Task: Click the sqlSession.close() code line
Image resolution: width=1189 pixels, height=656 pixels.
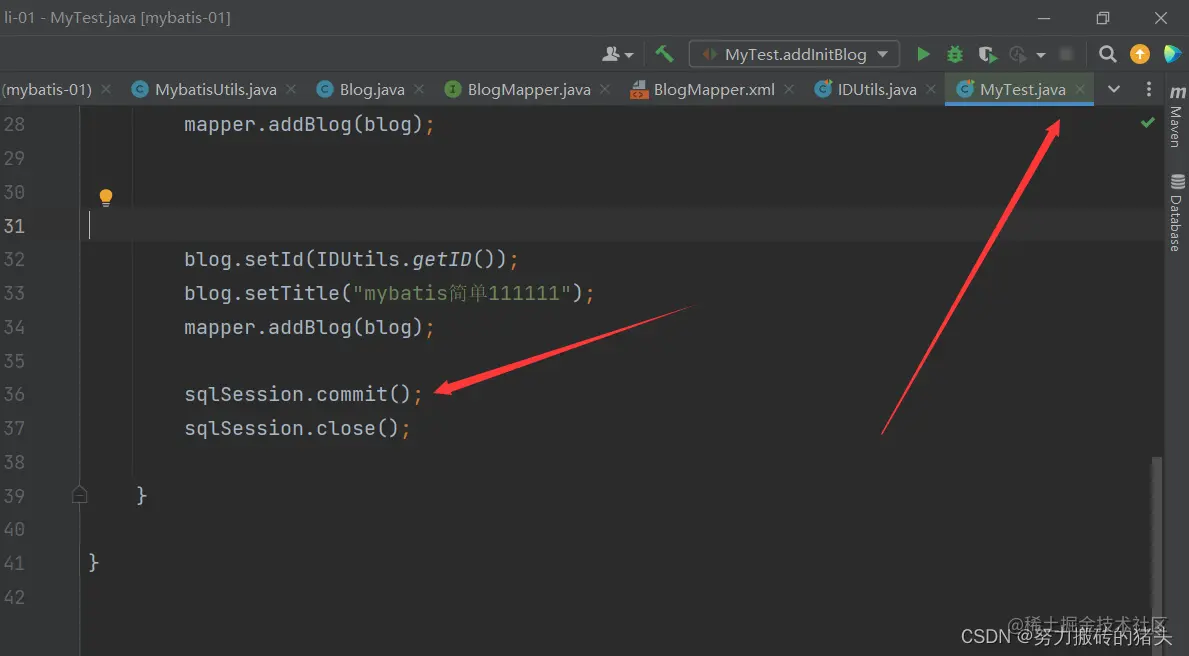Action: [x=297, y=428]
